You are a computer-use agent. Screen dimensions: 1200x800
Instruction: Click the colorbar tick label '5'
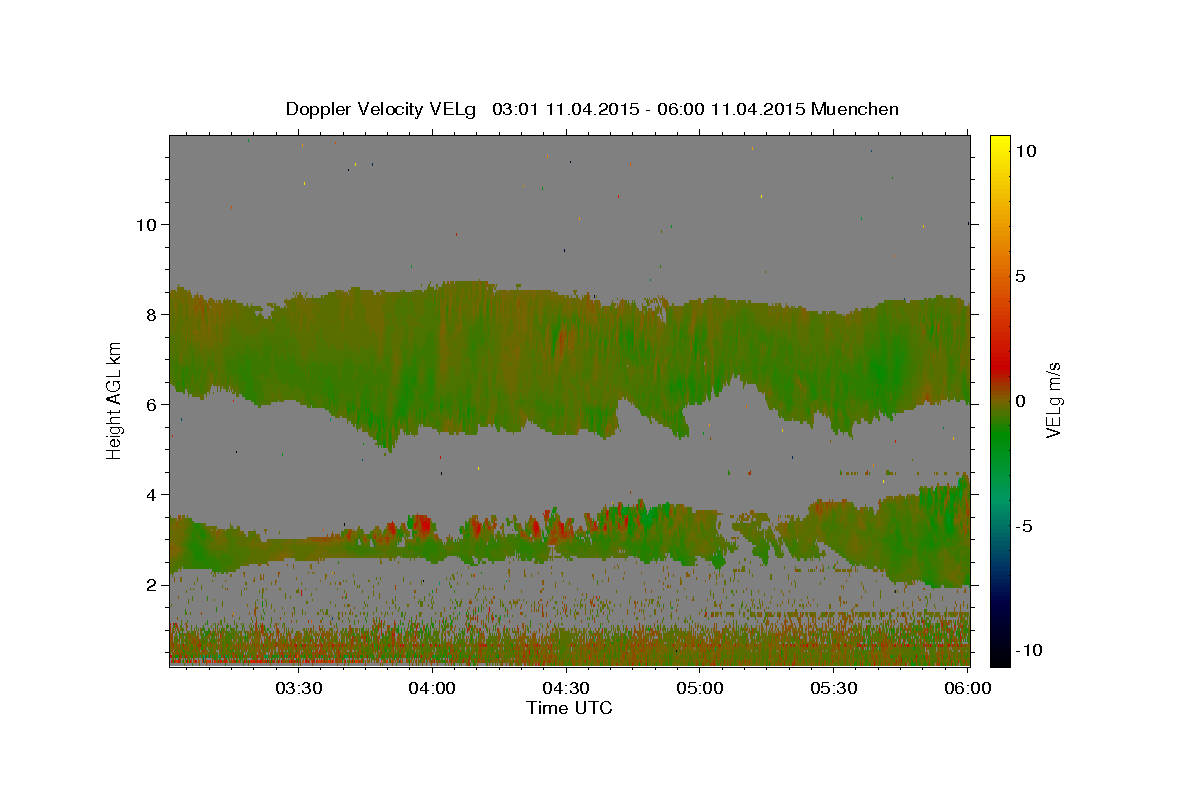[x=1020, y=275]
